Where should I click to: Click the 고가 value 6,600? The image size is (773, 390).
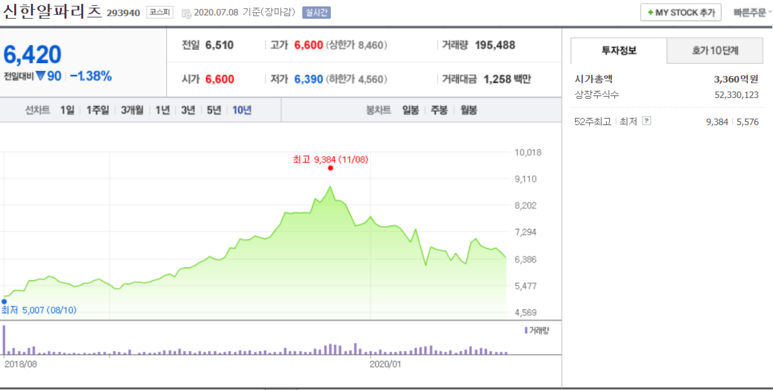309,45
